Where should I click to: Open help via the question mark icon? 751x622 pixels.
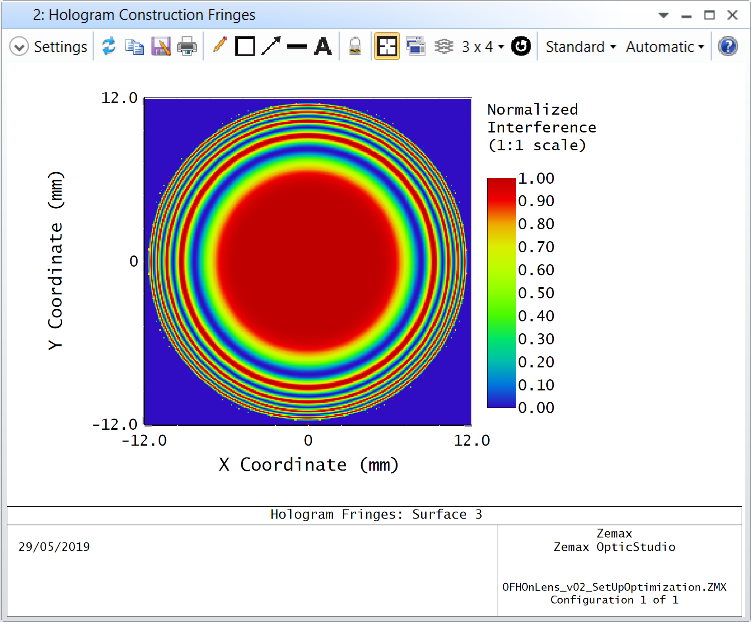point(728,46)
